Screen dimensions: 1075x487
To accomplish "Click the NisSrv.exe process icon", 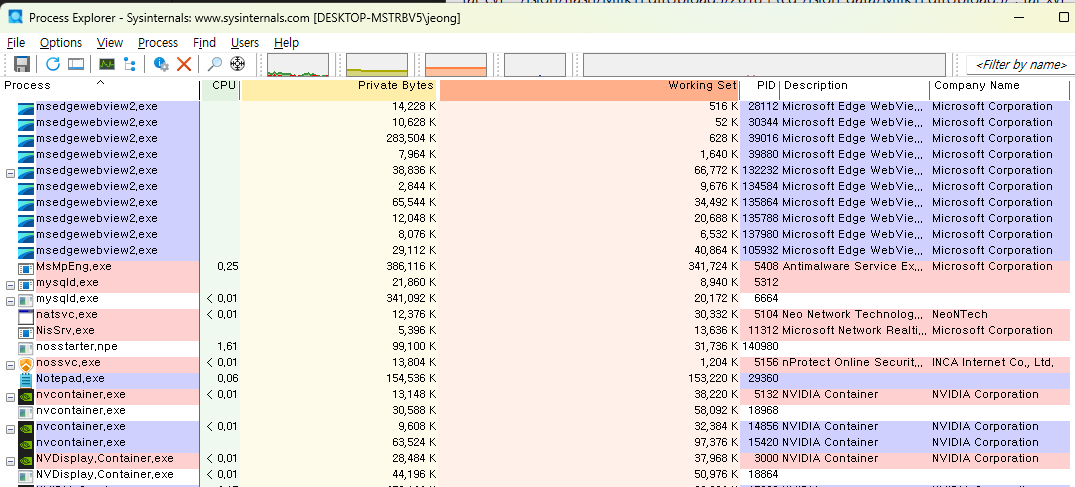I will point(25,331).
